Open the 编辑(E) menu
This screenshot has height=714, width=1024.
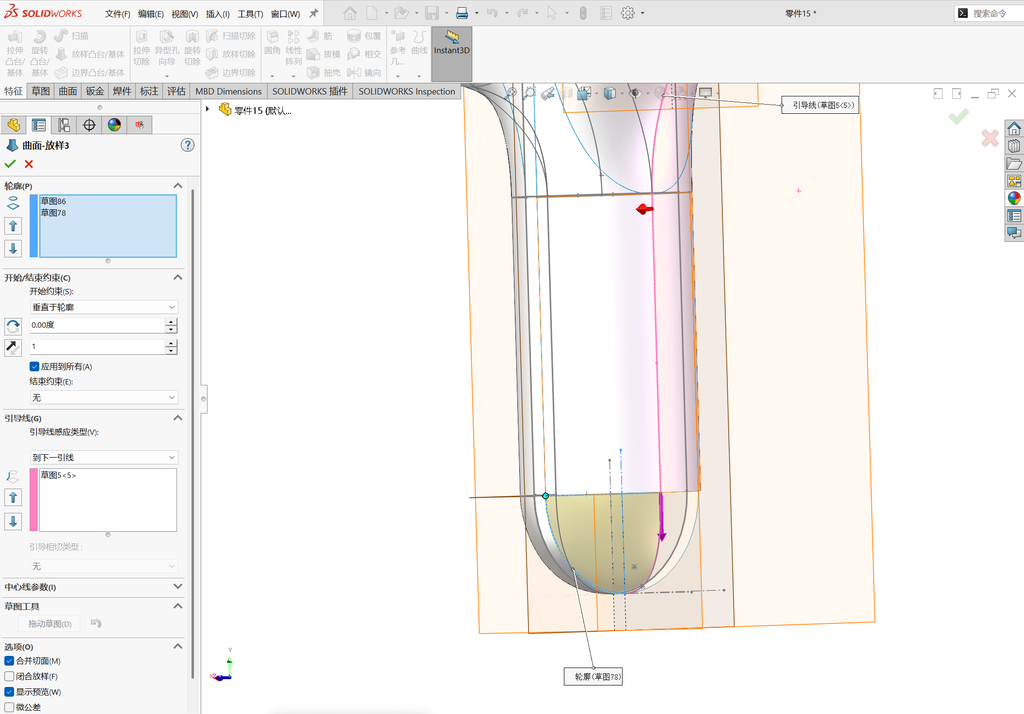151,14
